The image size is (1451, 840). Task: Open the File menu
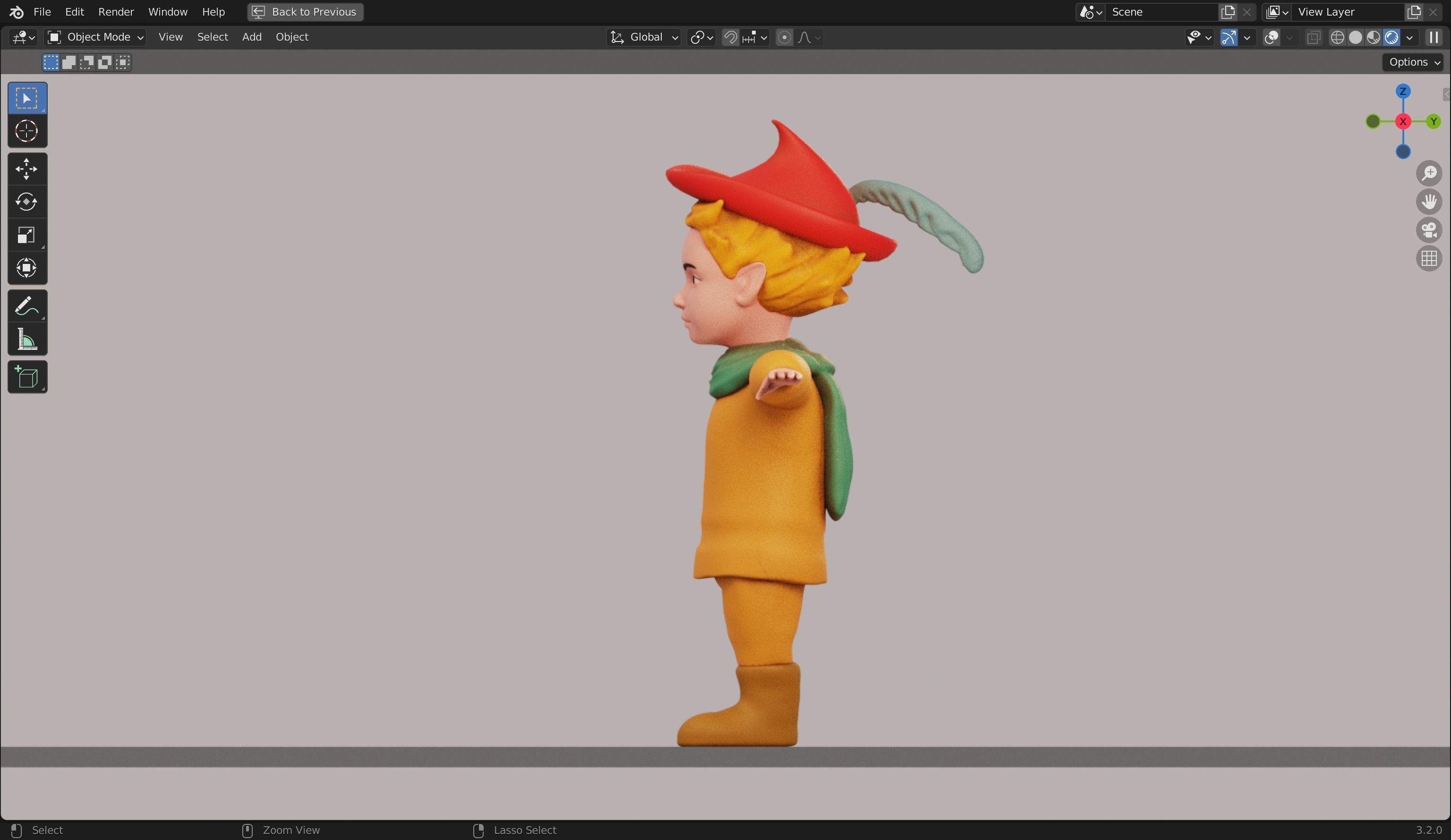pyautogui.click(x=42, y=12)
